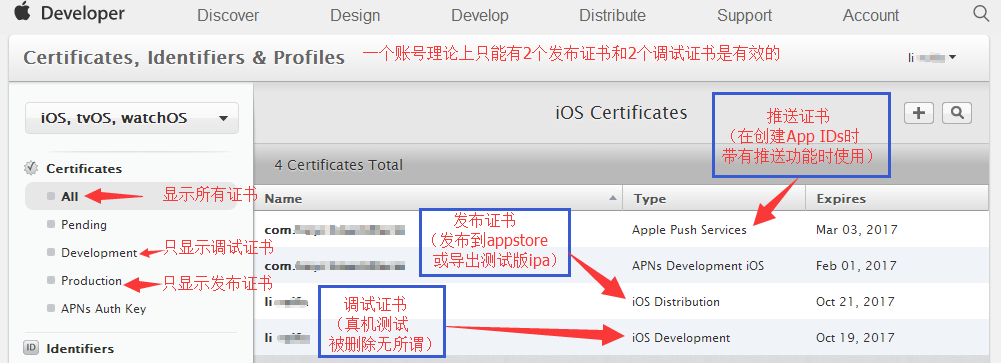Screen dimensions: 1001x363
Task: Click the iOS Certificates page title
Action: 621,113
